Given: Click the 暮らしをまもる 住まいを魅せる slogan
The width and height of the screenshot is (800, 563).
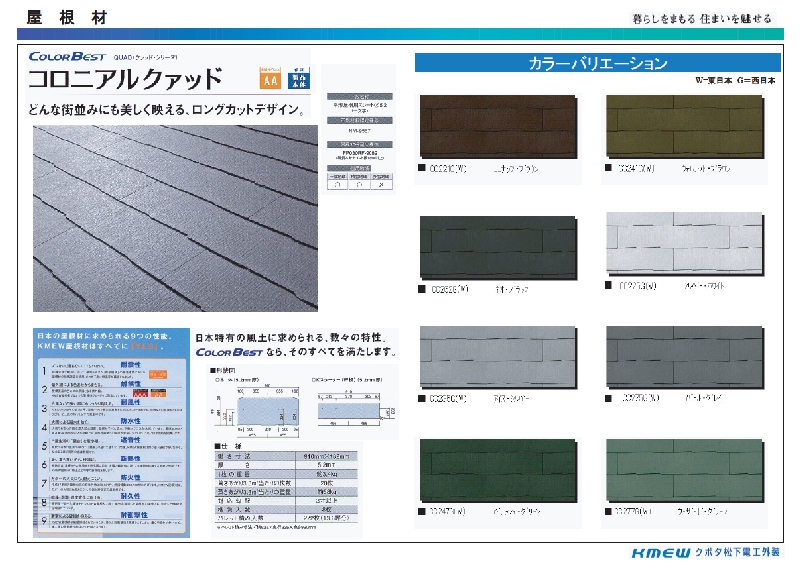Looking at the screenshot, I should pos(702,19).
